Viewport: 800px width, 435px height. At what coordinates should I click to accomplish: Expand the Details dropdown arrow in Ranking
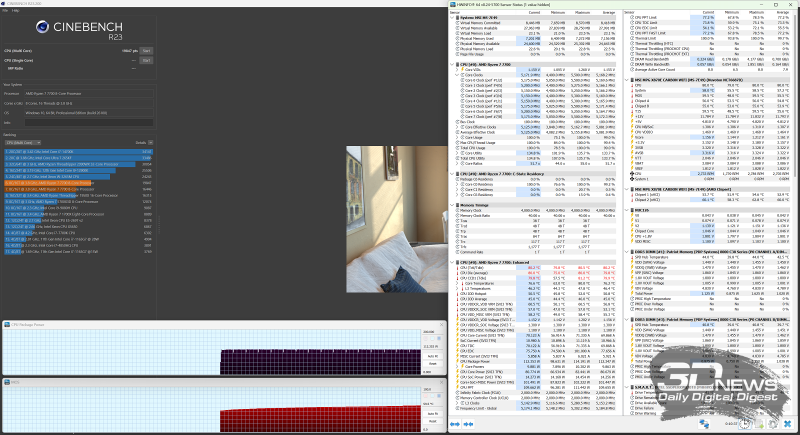[151, 143]
